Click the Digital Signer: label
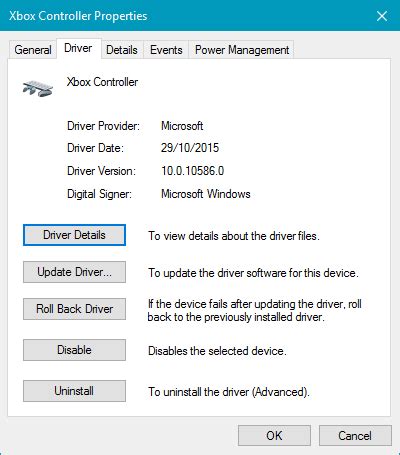Viewport: 400px width, 455px height. [99, 194]
